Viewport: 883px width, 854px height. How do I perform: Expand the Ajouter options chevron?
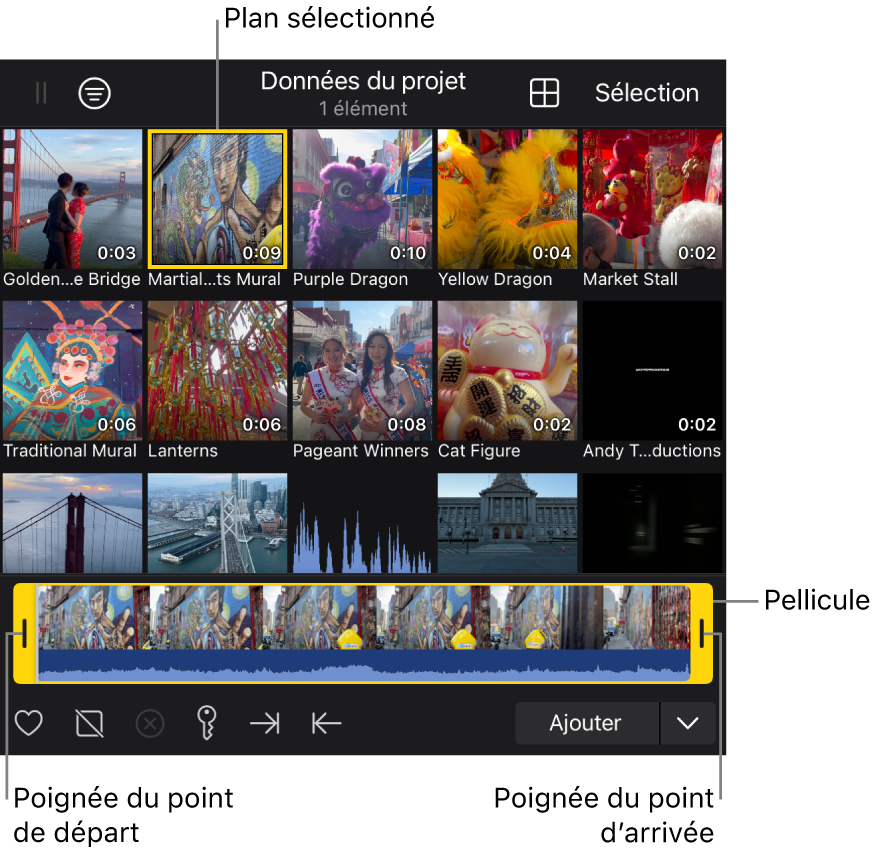[688, 723]
